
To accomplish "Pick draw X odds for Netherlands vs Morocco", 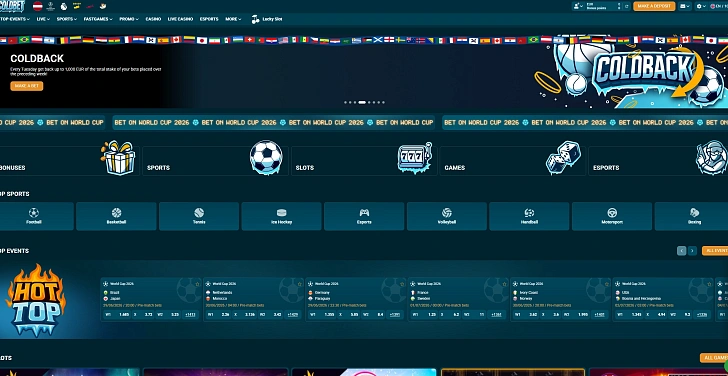I will coord(245,315).
